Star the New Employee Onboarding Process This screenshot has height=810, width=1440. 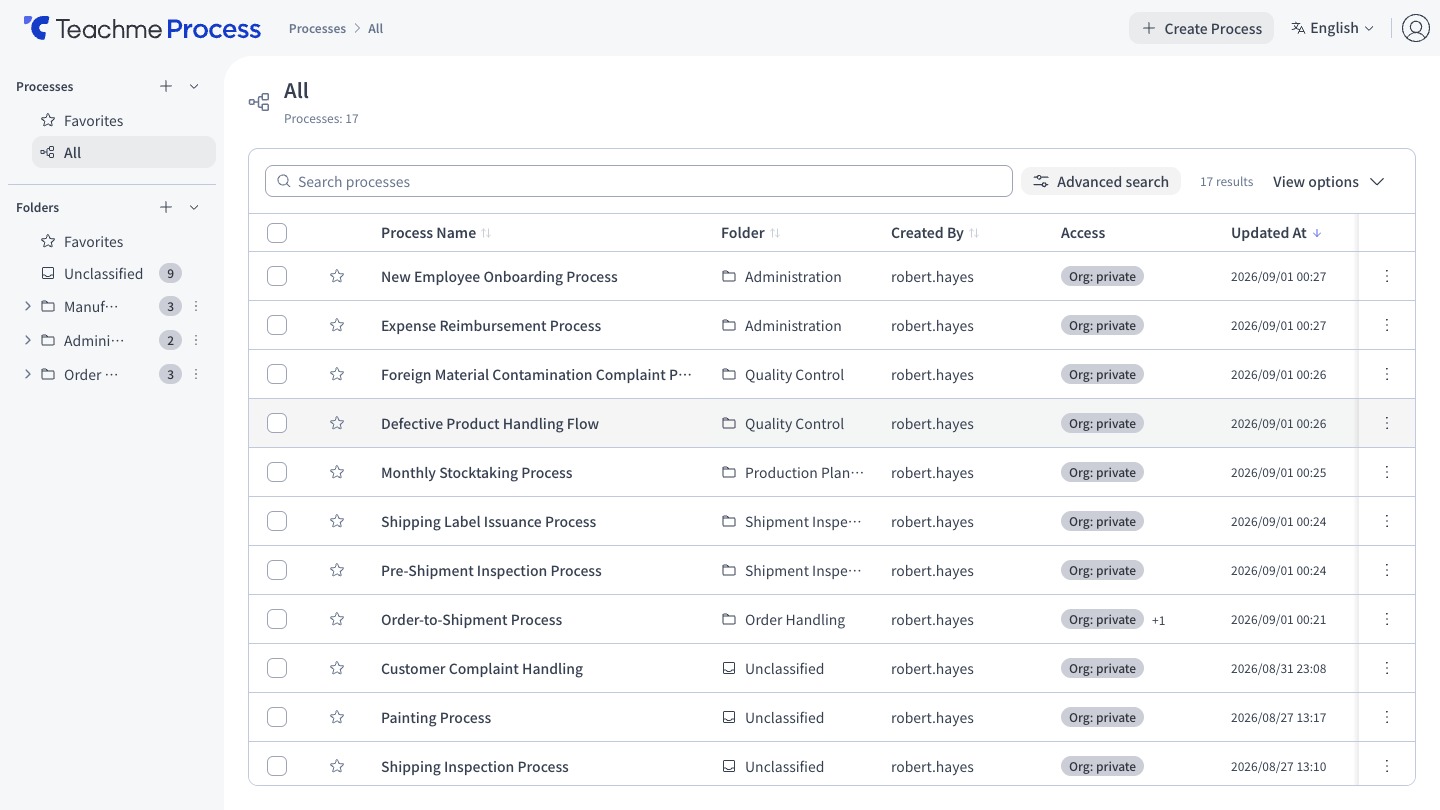tap(337, 276)
